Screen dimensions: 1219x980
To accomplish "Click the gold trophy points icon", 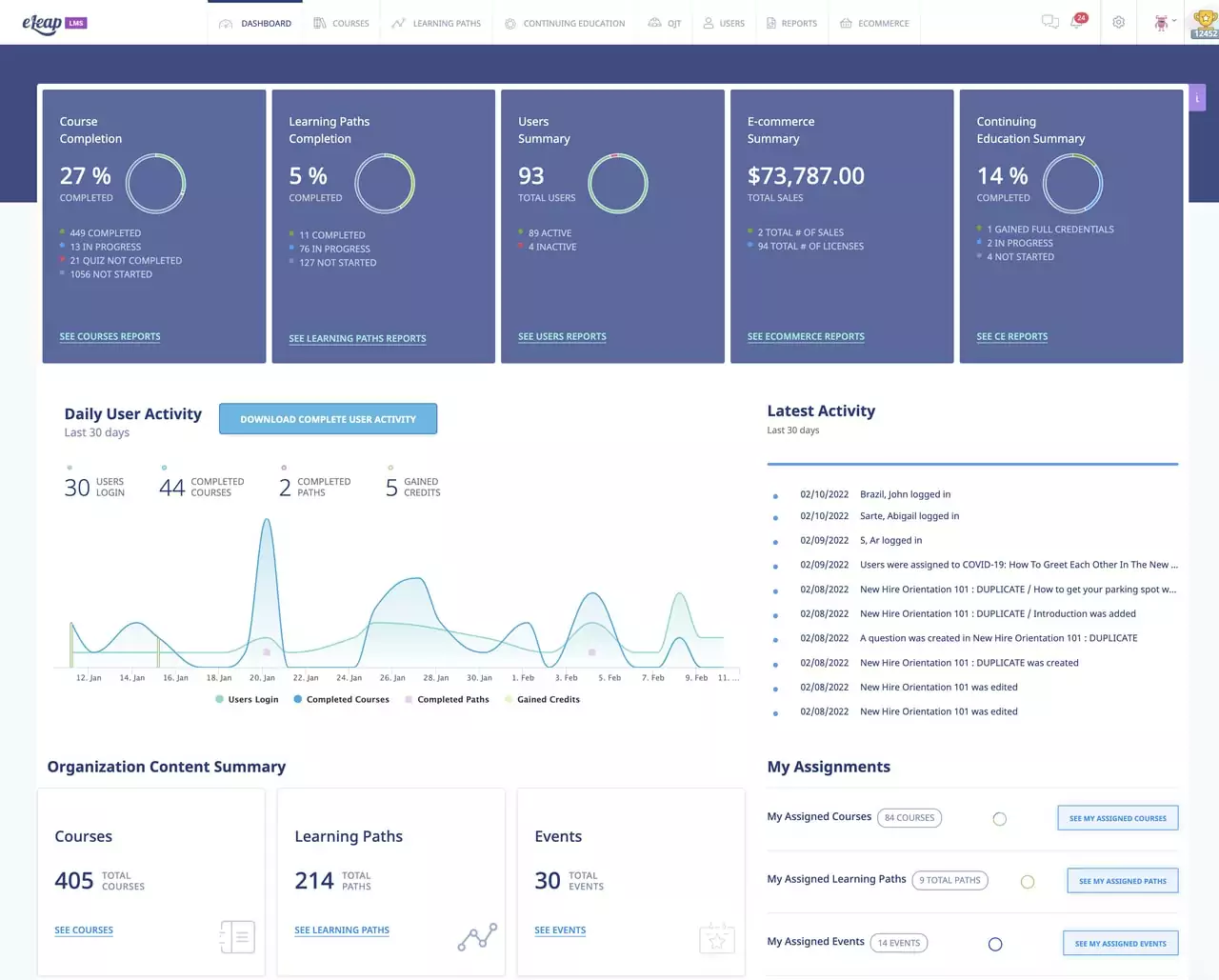I will point(1205,19).
